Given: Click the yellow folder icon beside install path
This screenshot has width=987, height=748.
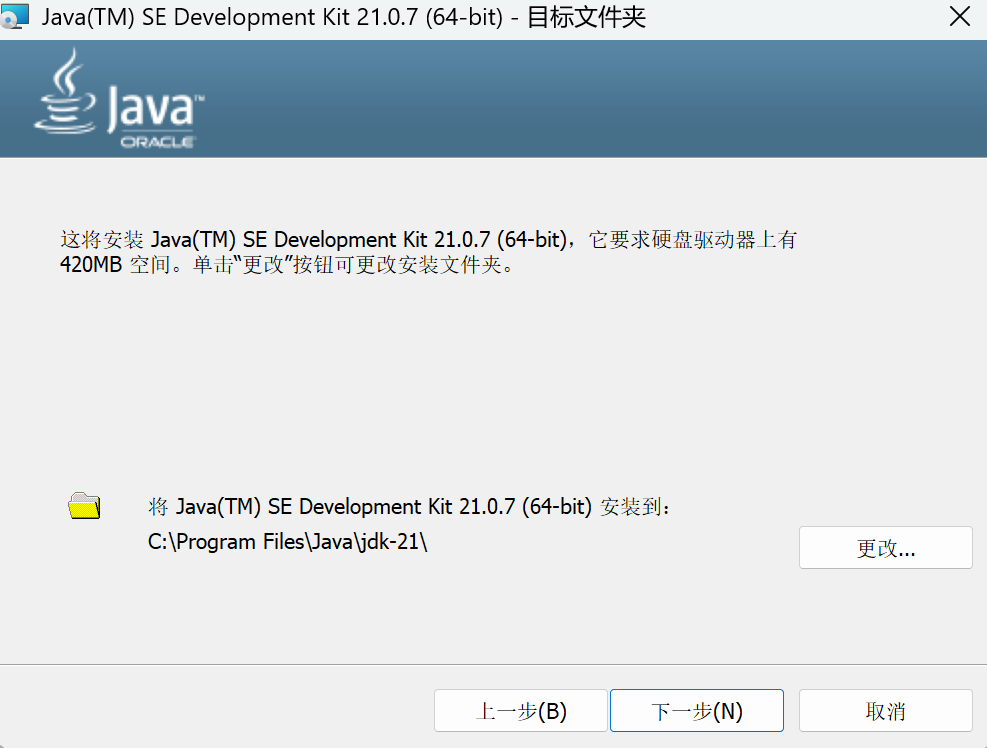Looking at the screenshot, I should pyautogui.click(x=84, y=506).
